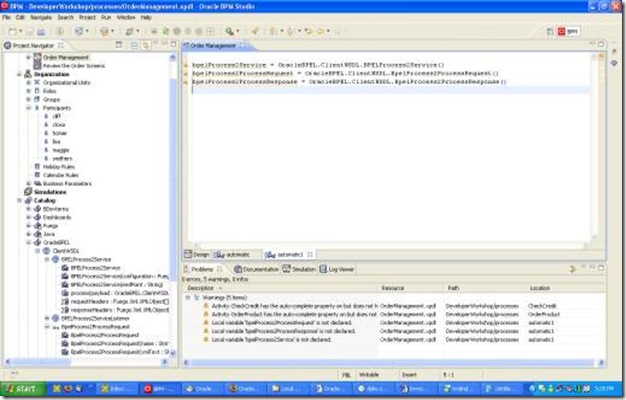
Task: Open the dropdown arrow next to New icon
Action: [x=21, y=31]
